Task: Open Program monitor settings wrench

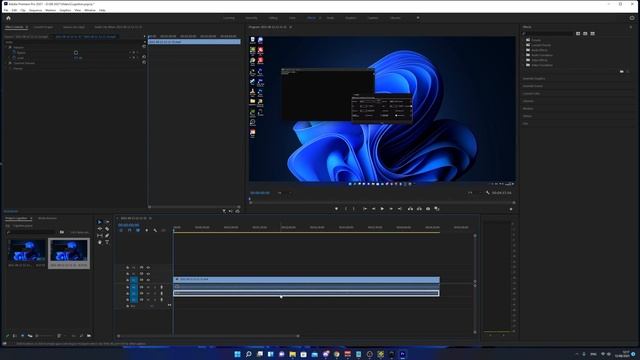Action: 488,193
